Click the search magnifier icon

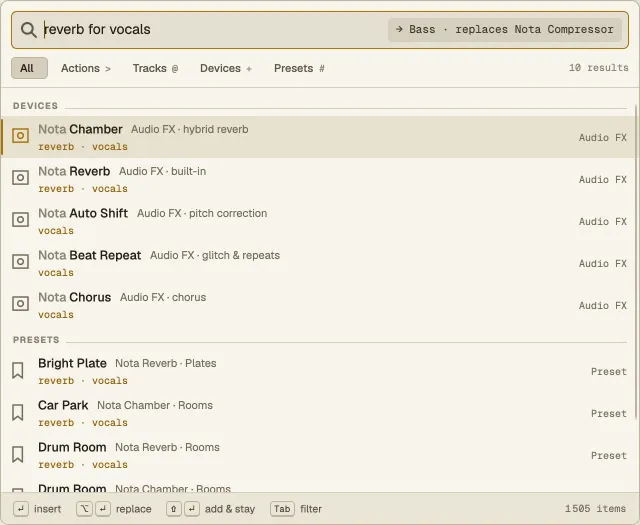[x=29, y=30]
